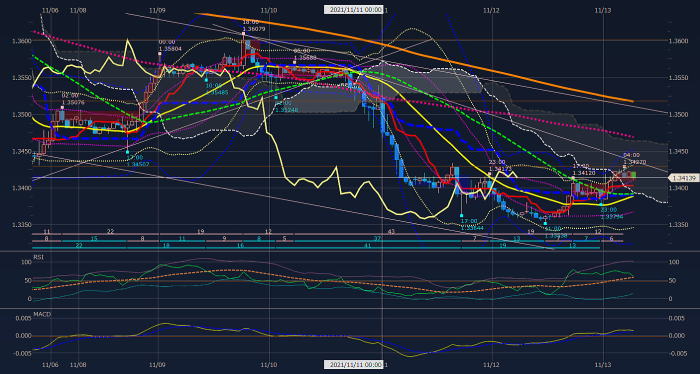Click the 11/09 date on the top time axis
The width and height of the screenshot is (700, 374).
[x=158, y=9]
